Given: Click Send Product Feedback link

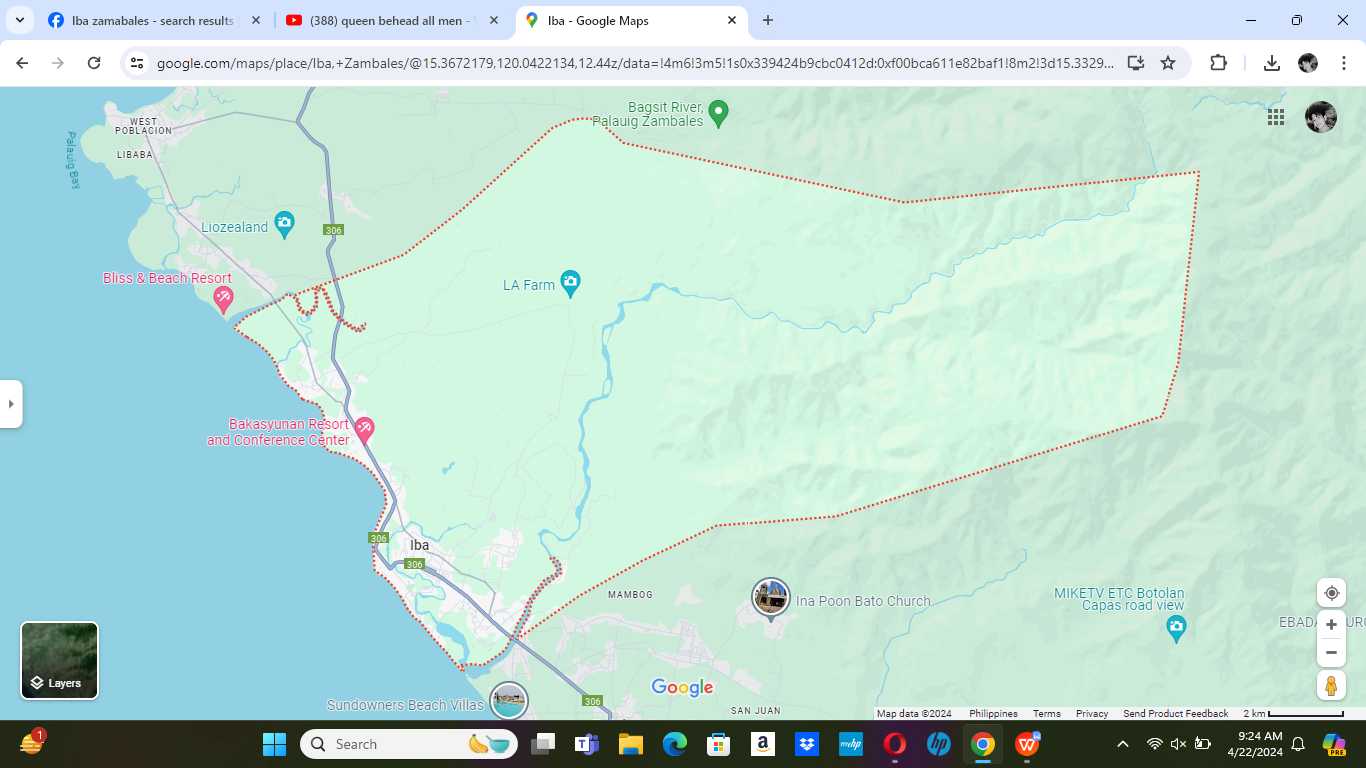Looking at the screenshot, I should pyautogui.click(x=1175, y=714).
